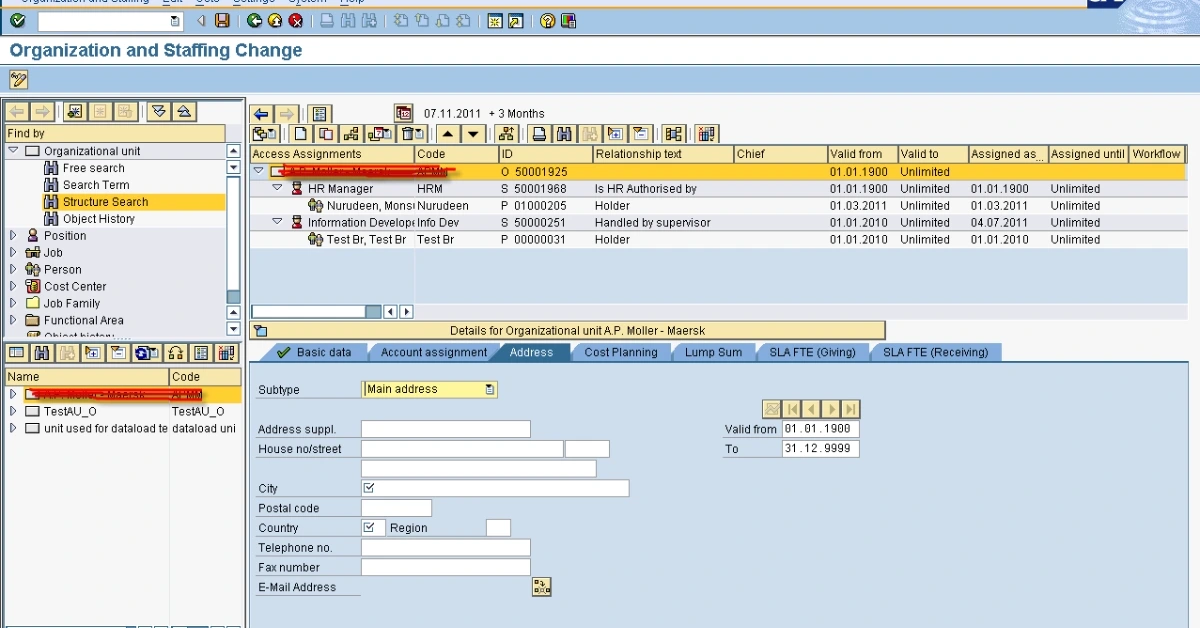Open the colorful chart icon in overview toolbar
Screen dimensions: 1200x628
tap(706, 134)
